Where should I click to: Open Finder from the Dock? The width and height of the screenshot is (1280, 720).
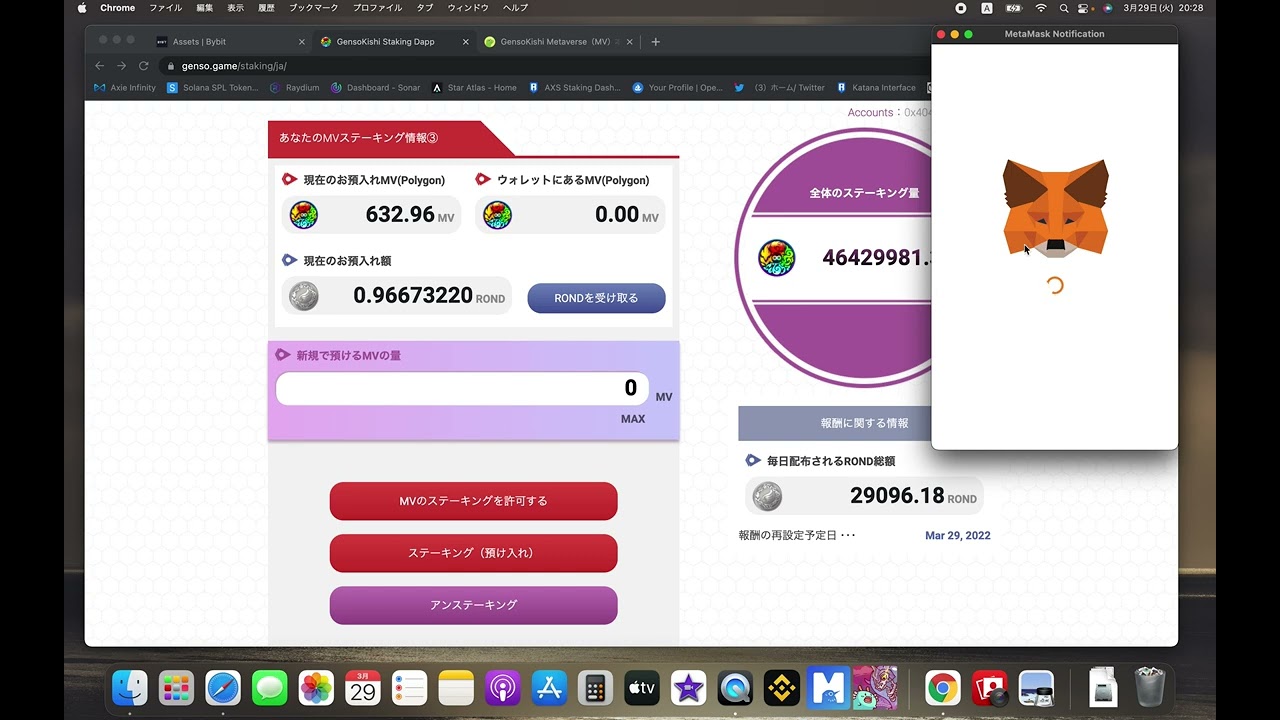pyautogui.click(x=130, y=688)
